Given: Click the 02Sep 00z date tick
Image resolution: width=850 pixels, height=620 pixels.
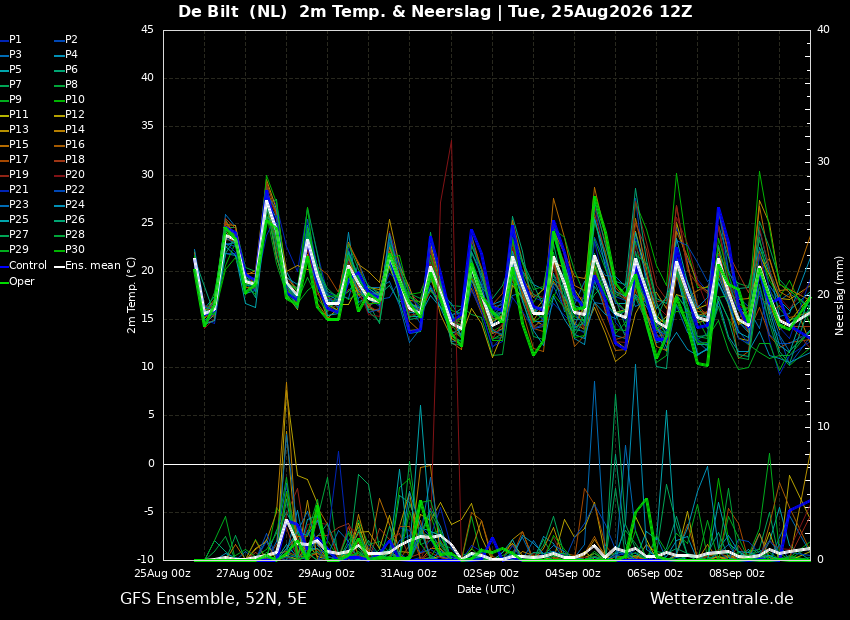Looking at the screenshot, I should tap(491, 573).
